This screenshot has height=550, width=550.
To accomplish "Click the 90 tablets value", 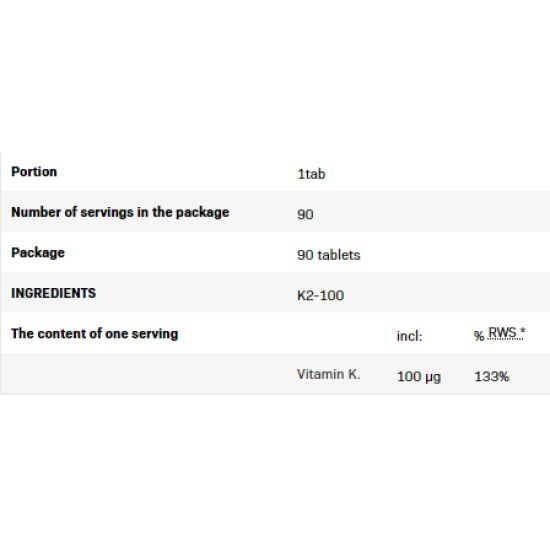I will click(x=329, y=255).
